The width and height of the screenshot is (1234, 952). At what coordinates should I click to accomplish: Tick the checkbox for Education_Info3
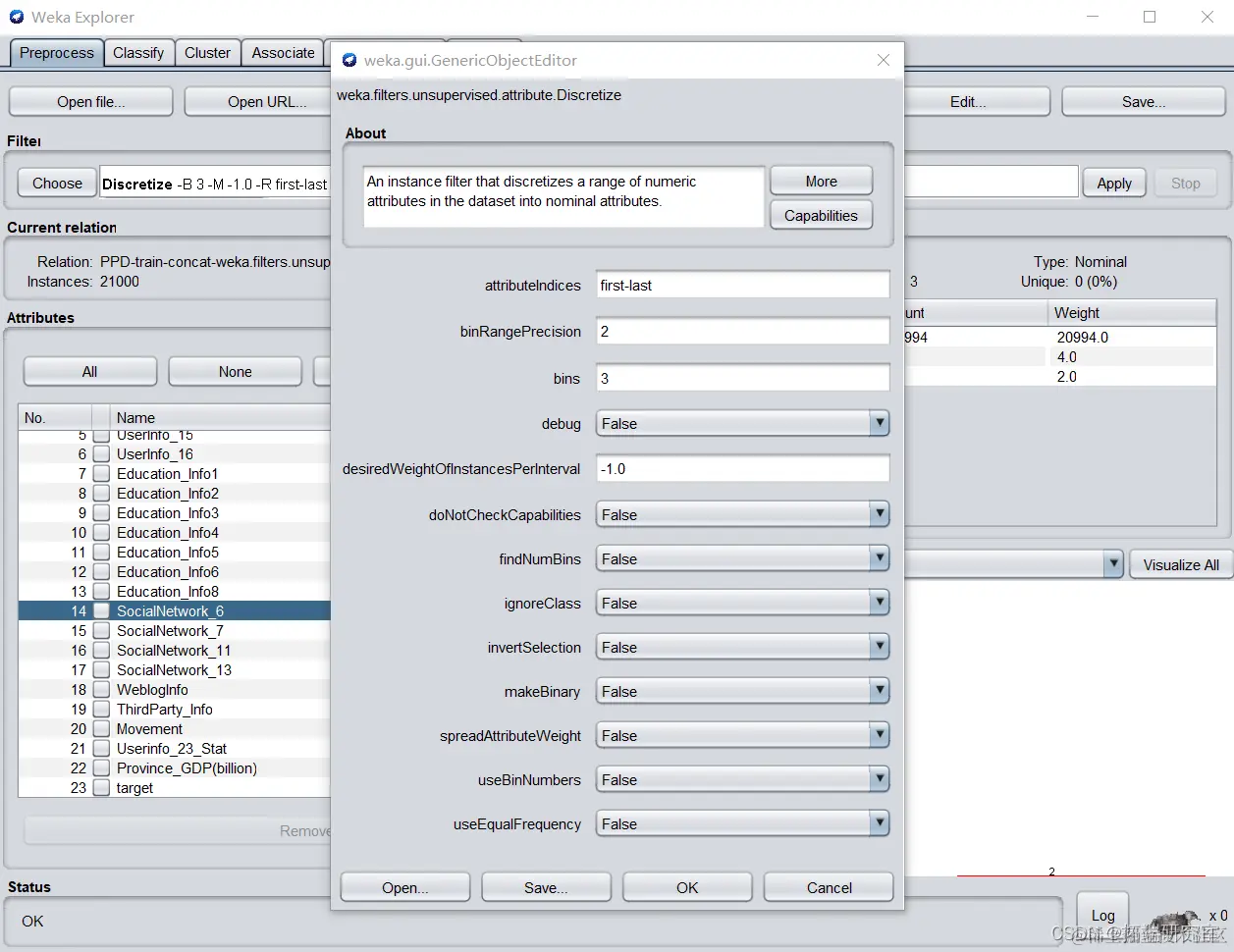pyautogui.click(x=101, y=513)
